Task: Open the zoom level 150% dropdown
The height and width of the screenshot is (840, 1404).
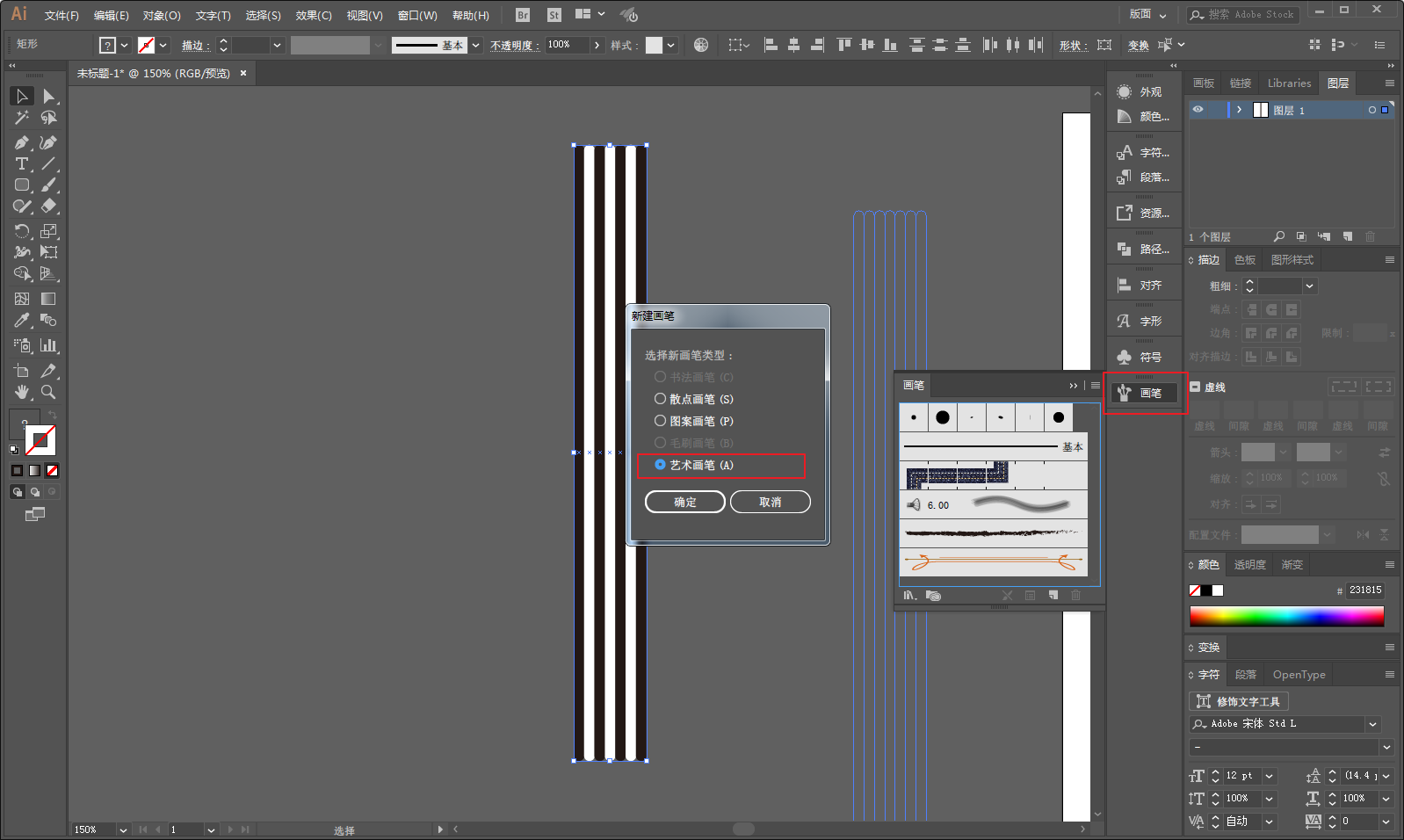Action: tap(123, 829)
